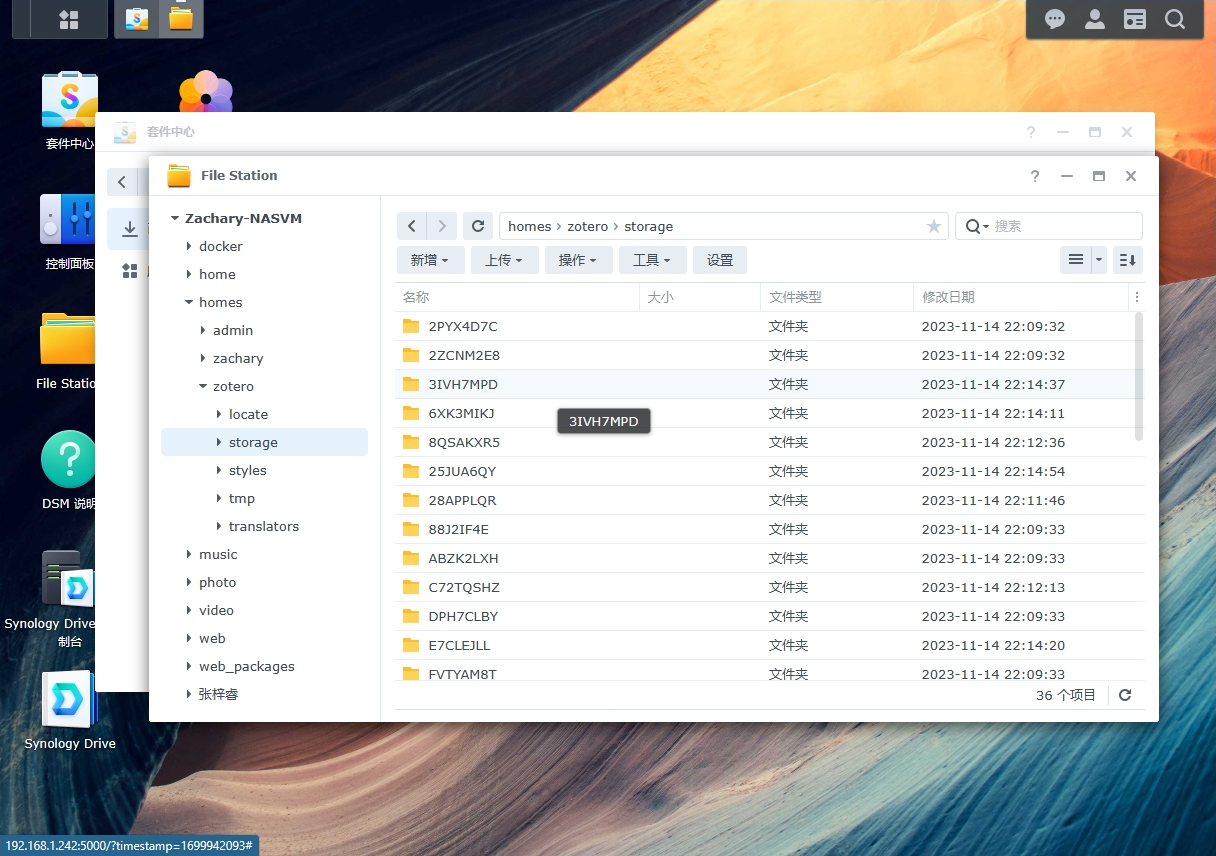Click the homes segment in path breadcrumb
The width and height of the screenshot is (1216, 856).
[529, 226]
